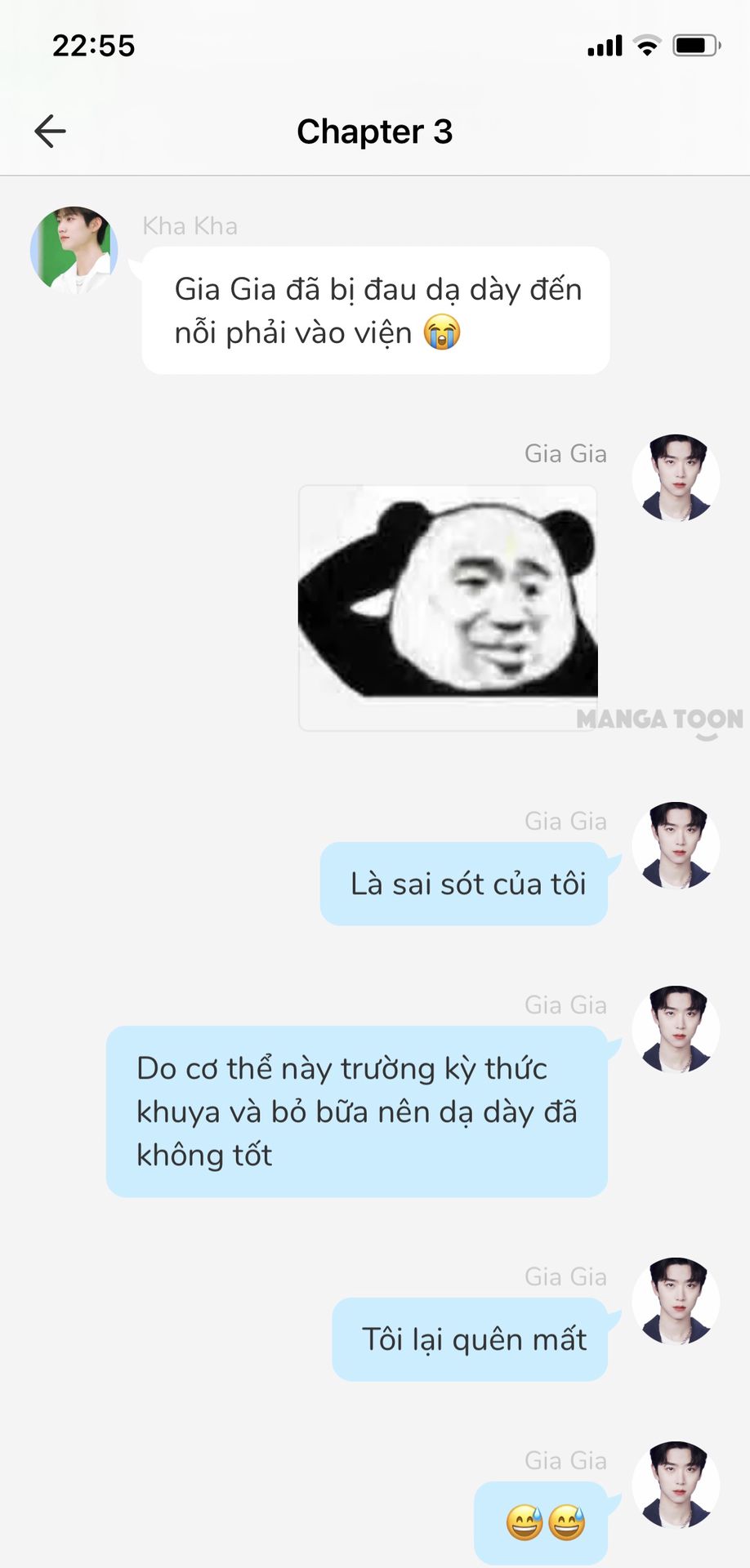Tap the Chapter 3 title
Screen dimensions: 750x1568
tap(375, 131)
